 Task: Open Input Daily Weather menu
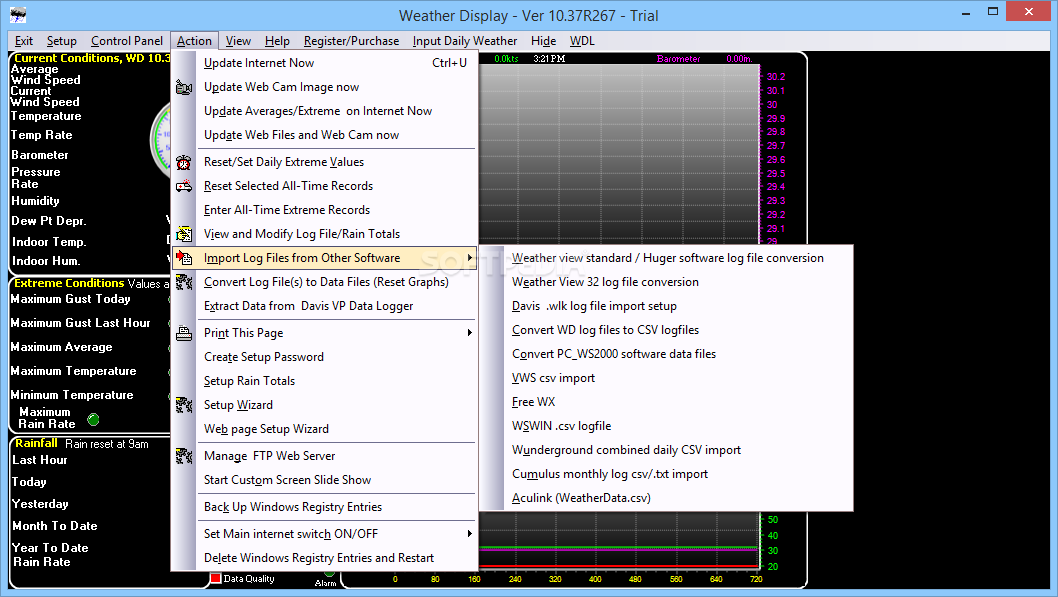click(x=465, y=41)
